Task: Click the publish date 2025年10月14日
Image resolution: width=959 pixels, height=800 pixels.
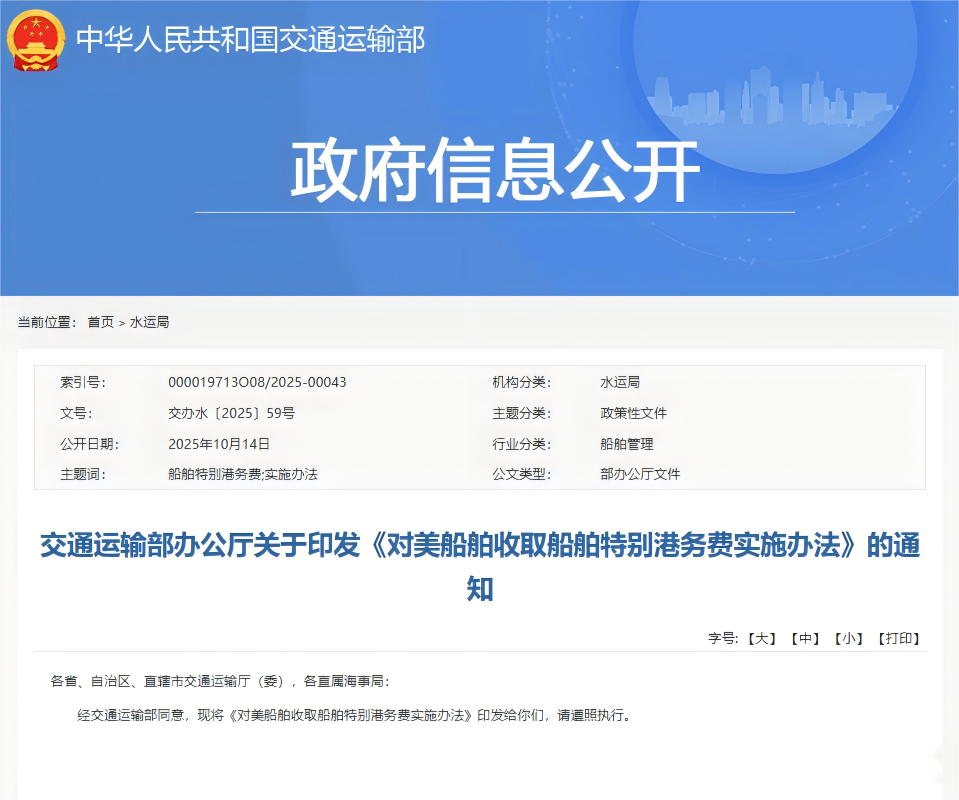Action: (219, 443)
